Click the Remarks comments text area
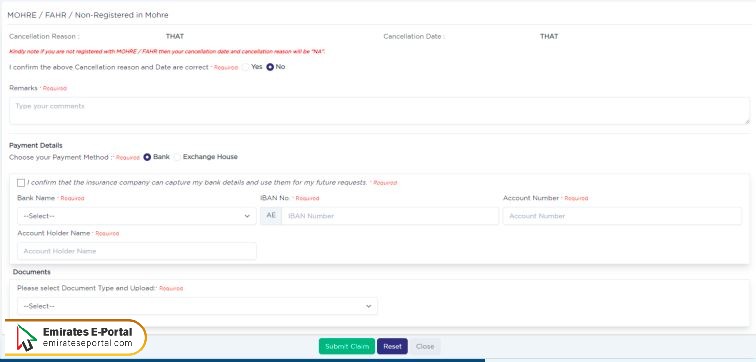This screenshot has width=756, height=362. click(379, 111)
